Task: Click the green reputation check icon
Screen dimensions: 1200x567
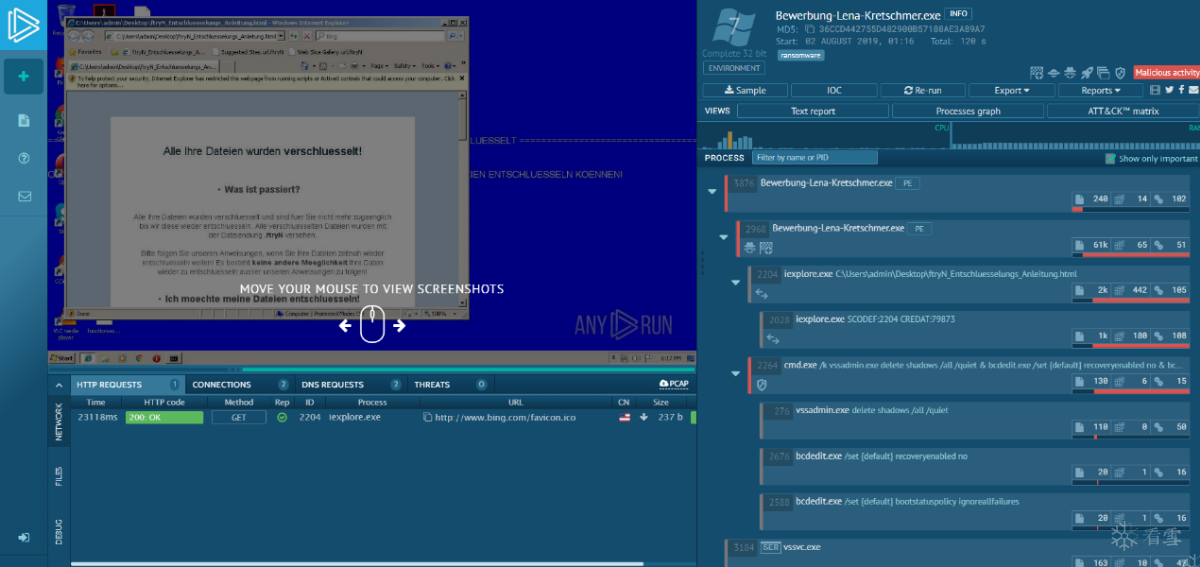Action: pos(282,417)
